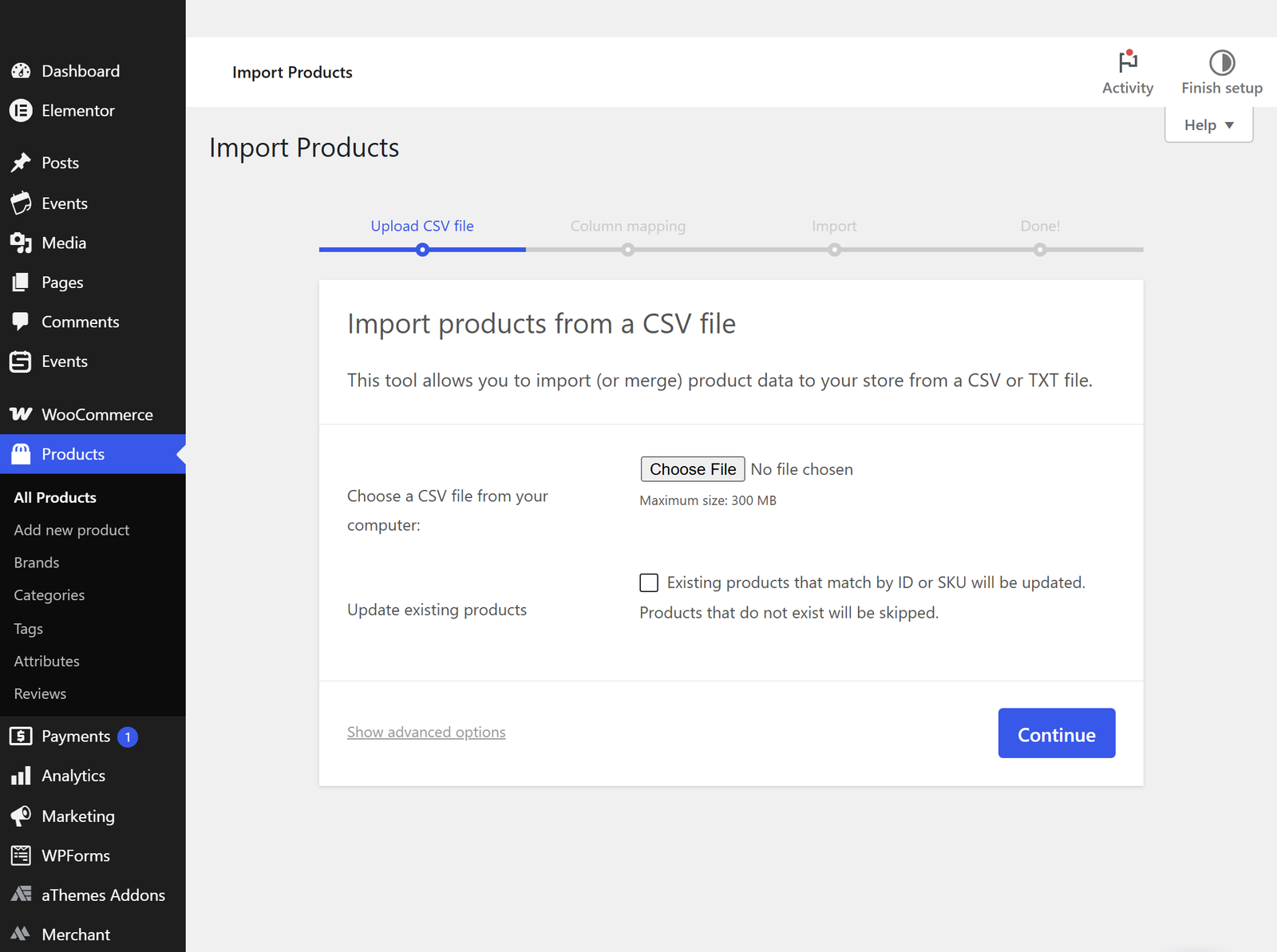Click the Dashboard gauge icon
Image resolution: width=1277 pixels, height=952 pixels.
[21, 71]
